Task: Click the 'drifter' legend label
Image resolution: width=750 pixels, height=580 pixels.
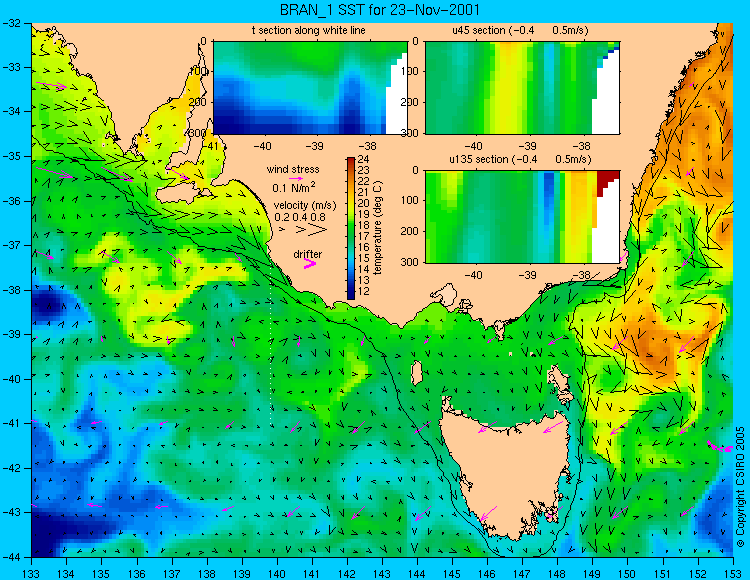Action: [x=308, y=254]
